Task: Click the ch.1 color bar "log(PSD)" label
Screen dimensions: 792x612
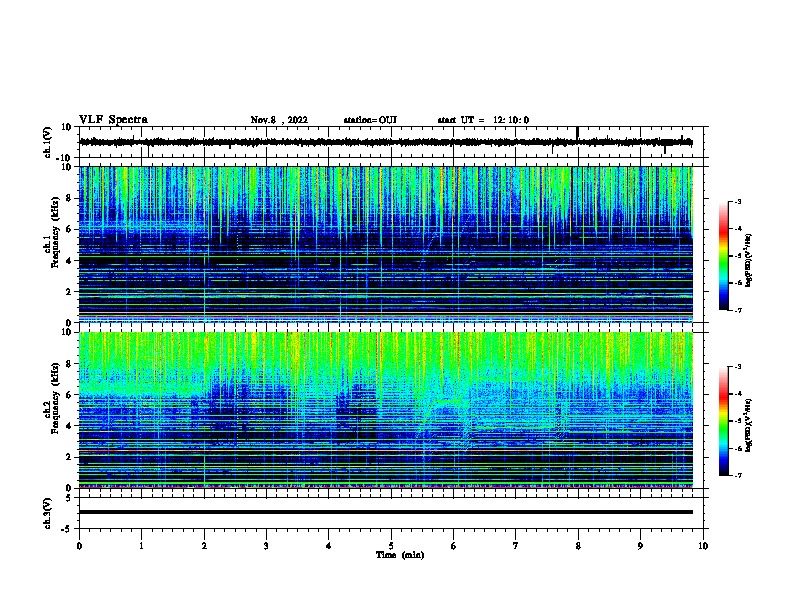Action: (749, 260)
